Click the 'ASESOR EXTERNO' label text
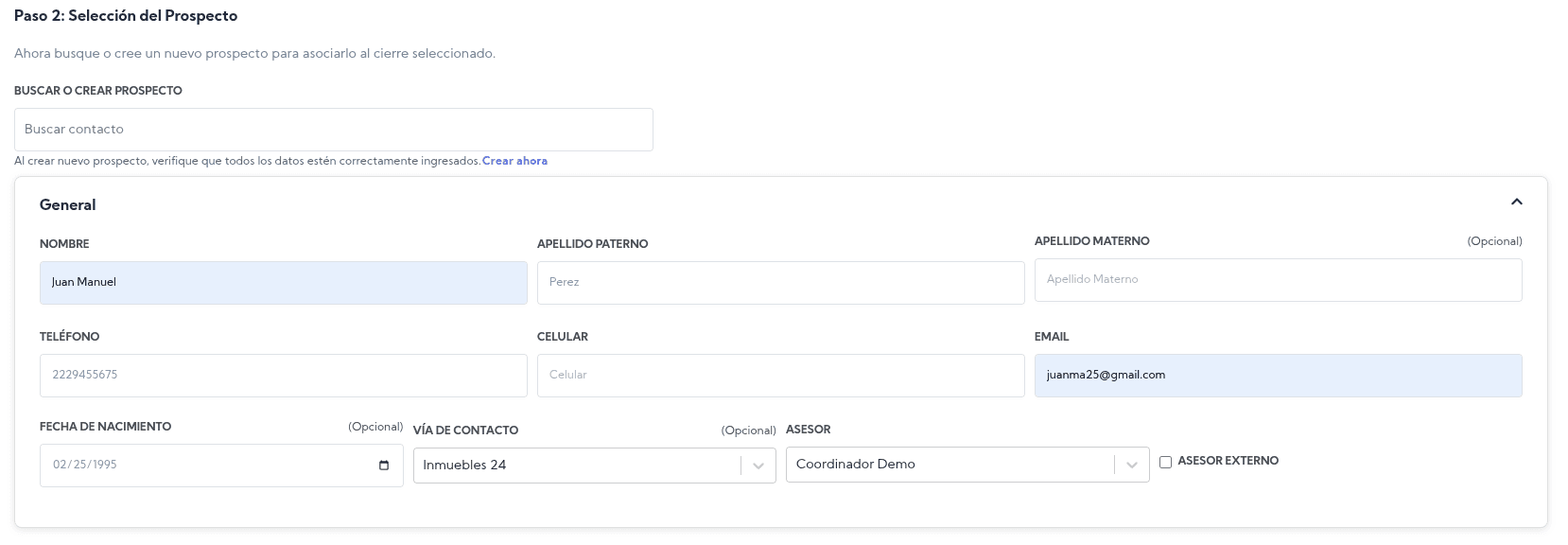The image size is (1568, 545). [1228, 461]
